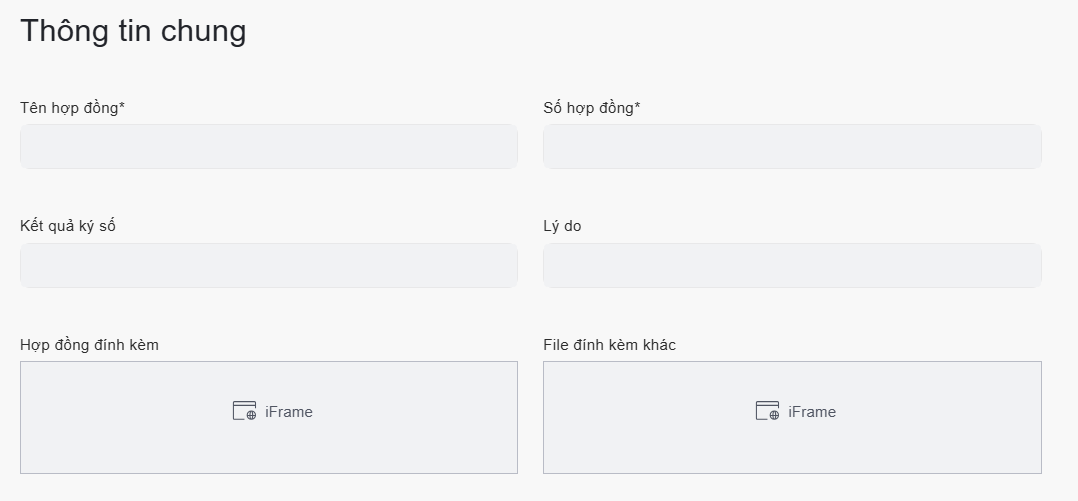Viewport: 1078px width, 501px height.
Task: Click the 'iFrame' text in the right attachment frame
Action: click(812, 412)
